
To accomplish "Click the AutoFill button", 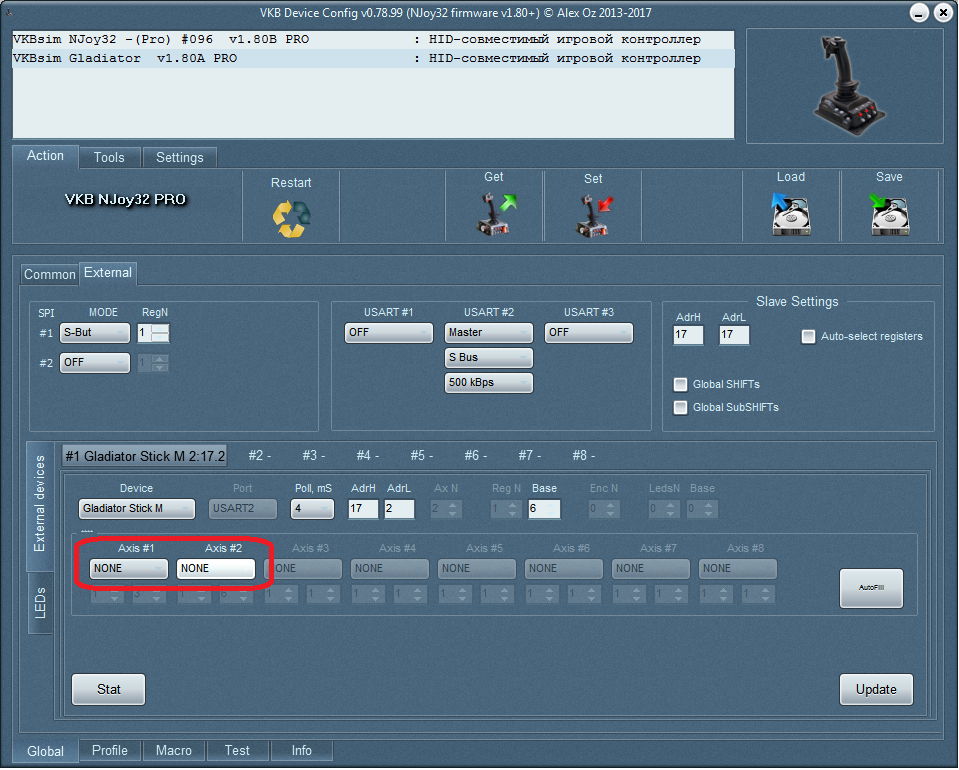I will 872,588.
